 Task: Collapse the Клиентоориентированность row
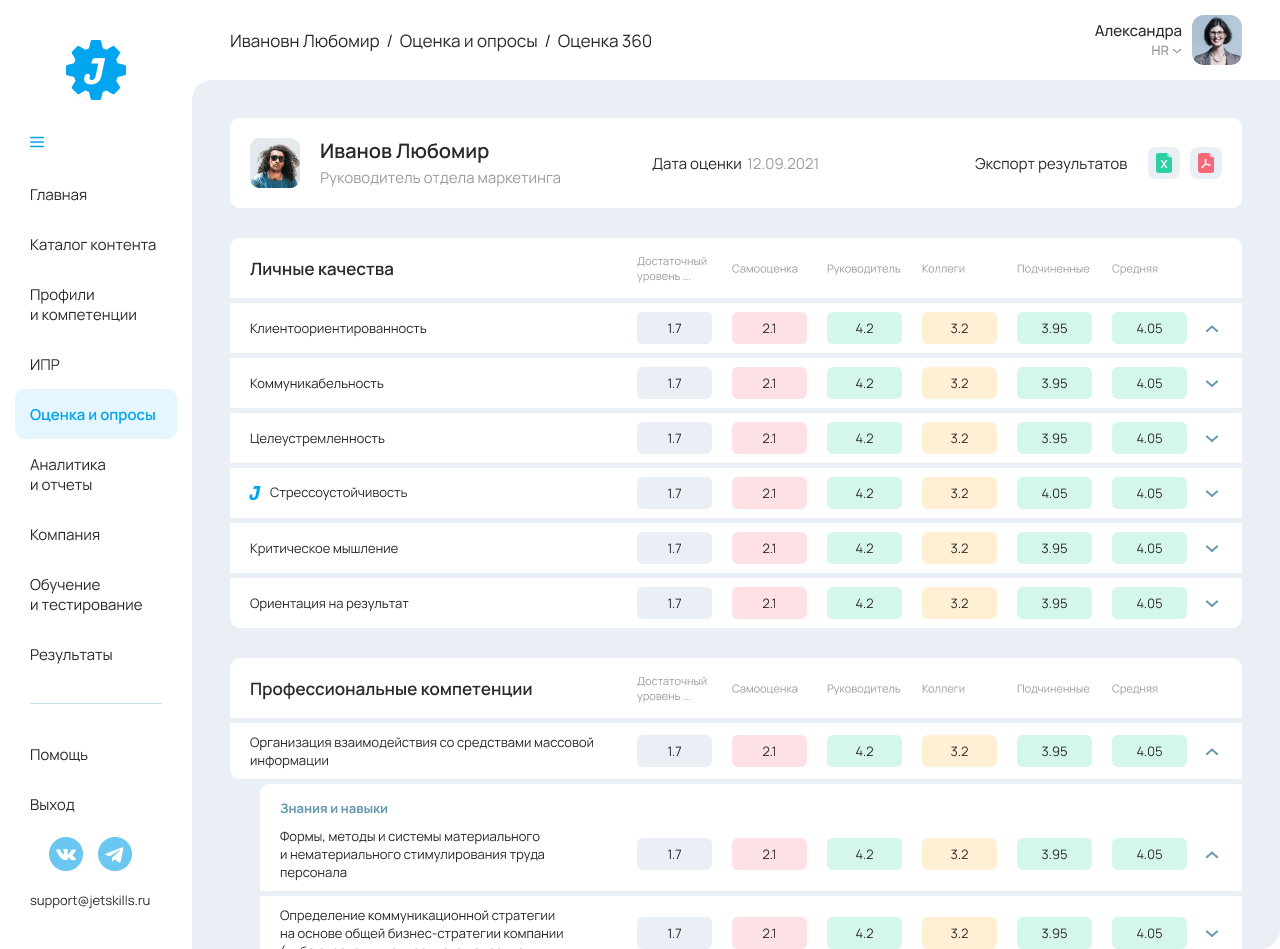(1212, 328)
